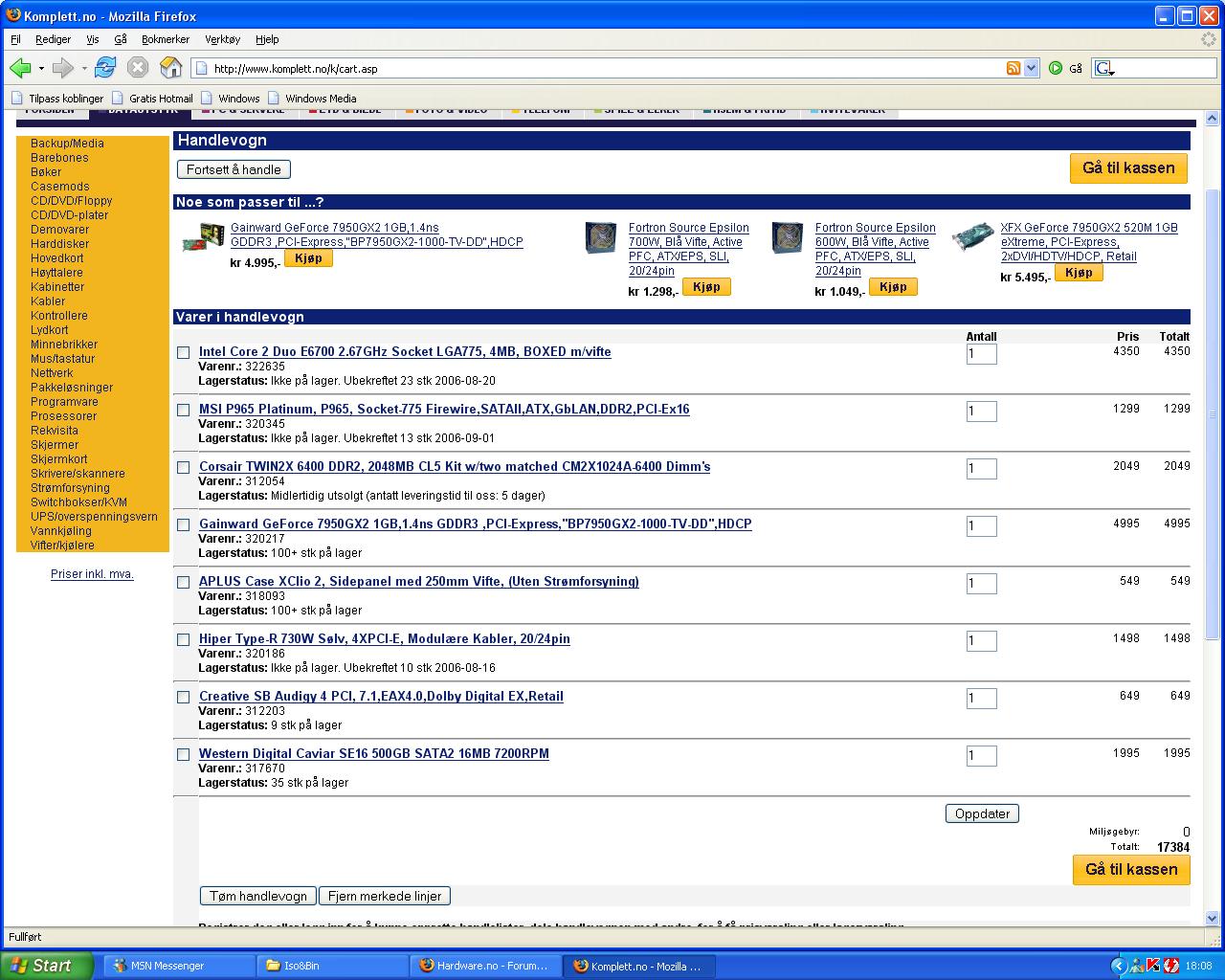
Task: Click Kjøp for Fortron 700W power supply
Action: pos(706,287)
